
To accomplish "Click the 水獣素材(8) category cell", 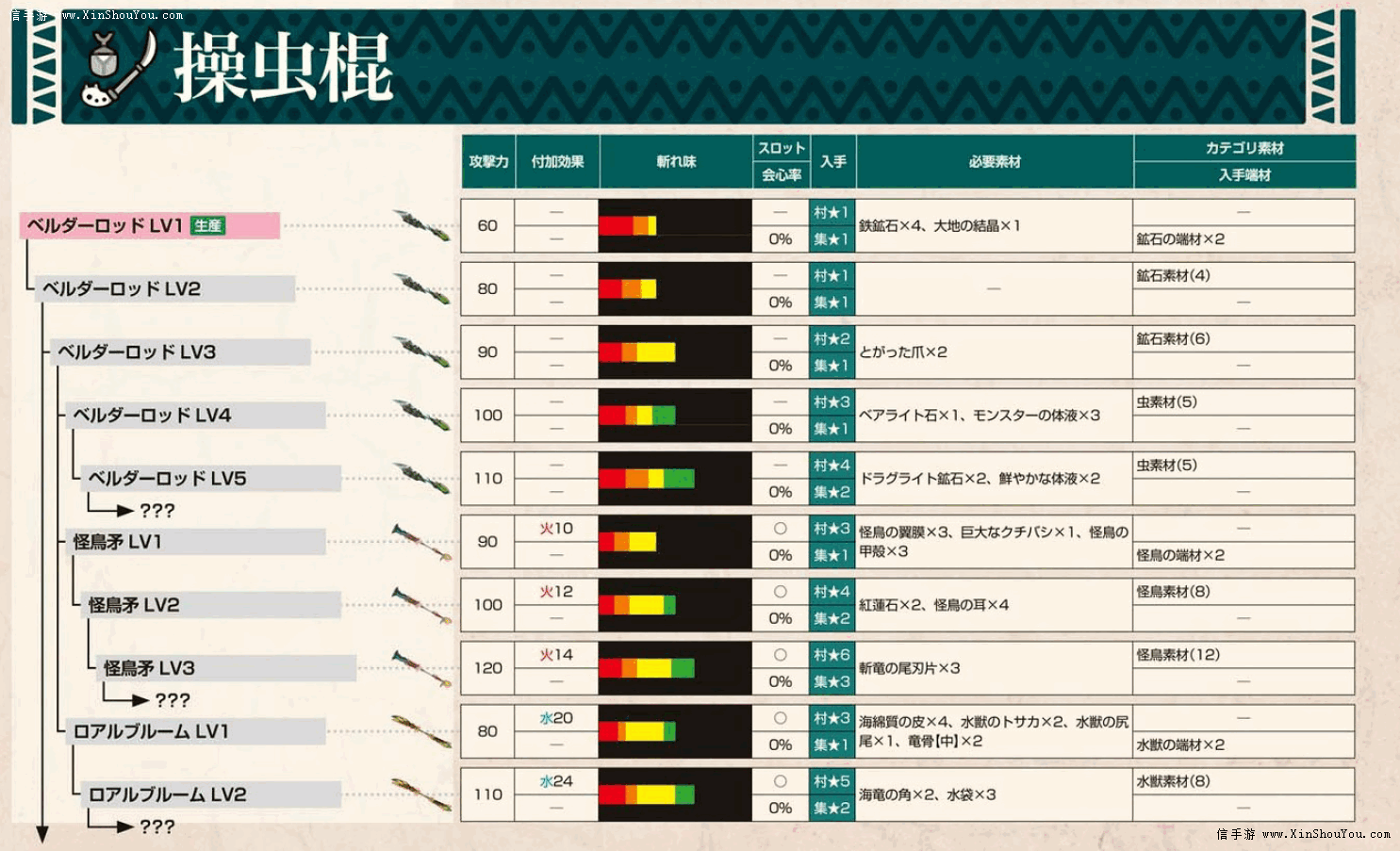I will [1244, 781].
